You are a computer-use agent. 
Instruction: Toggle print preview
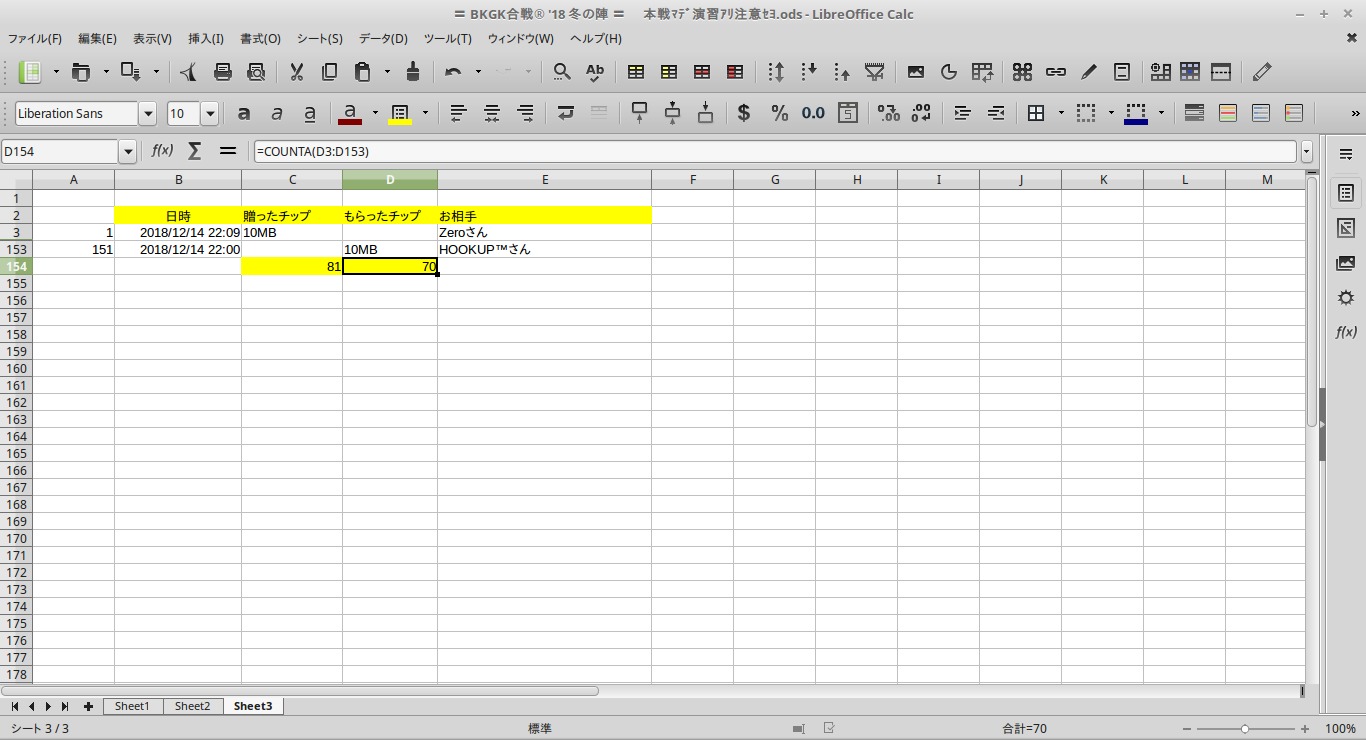[x=256, y=72]
